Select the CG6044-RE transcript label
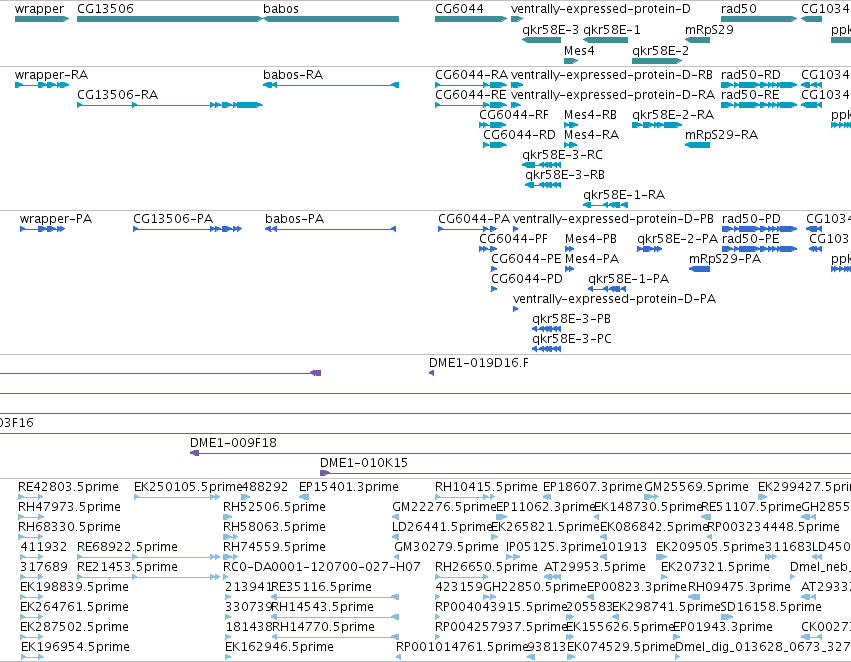This screenshot has height=662, width=851. pos(471,95)
